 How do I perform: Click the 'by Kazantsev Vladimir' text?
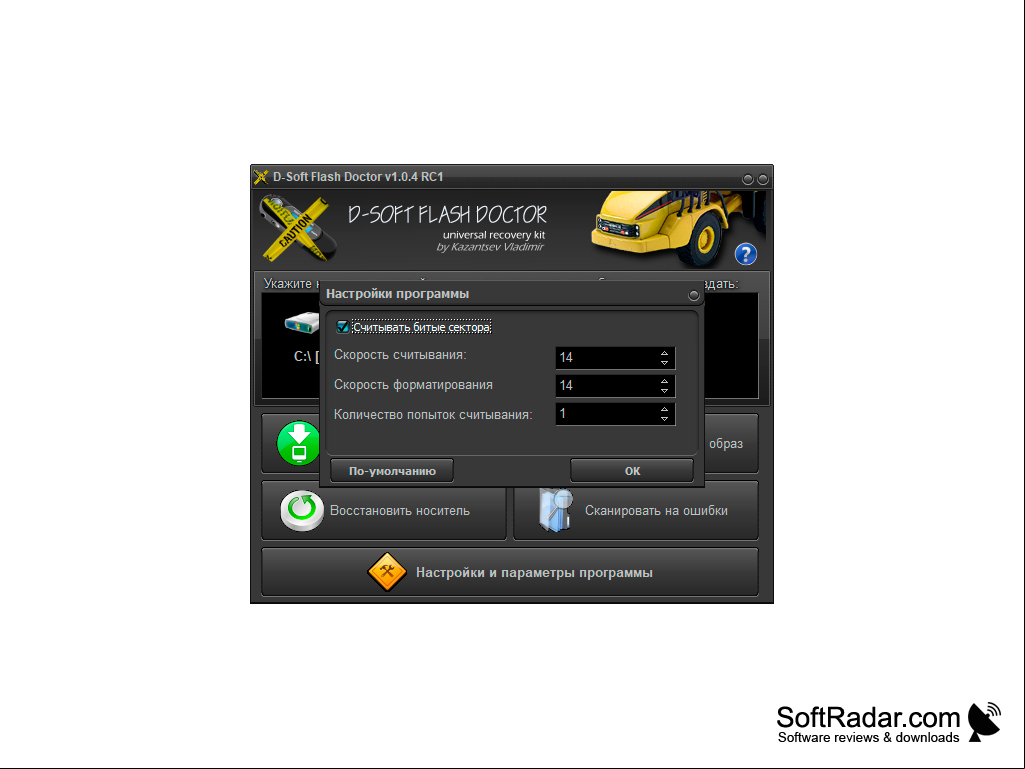[490, 247]
